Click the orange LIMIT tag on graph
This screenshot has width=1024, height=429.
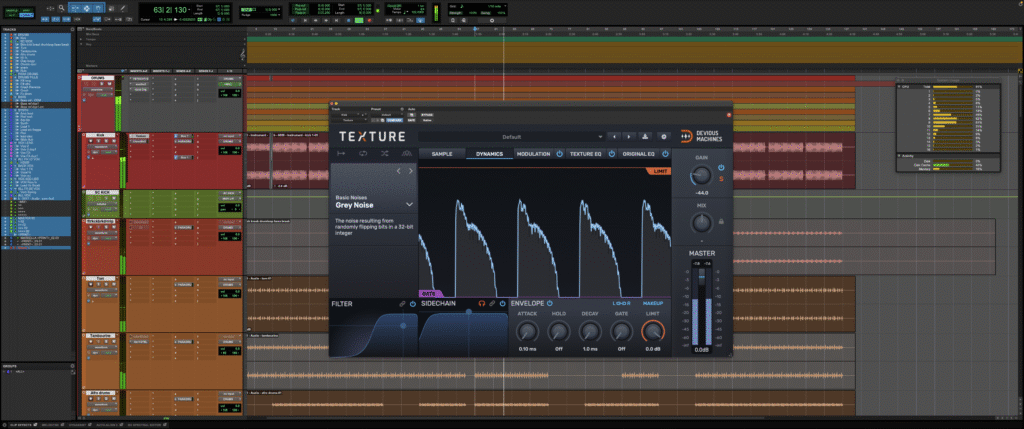click(x=660, y=171)
